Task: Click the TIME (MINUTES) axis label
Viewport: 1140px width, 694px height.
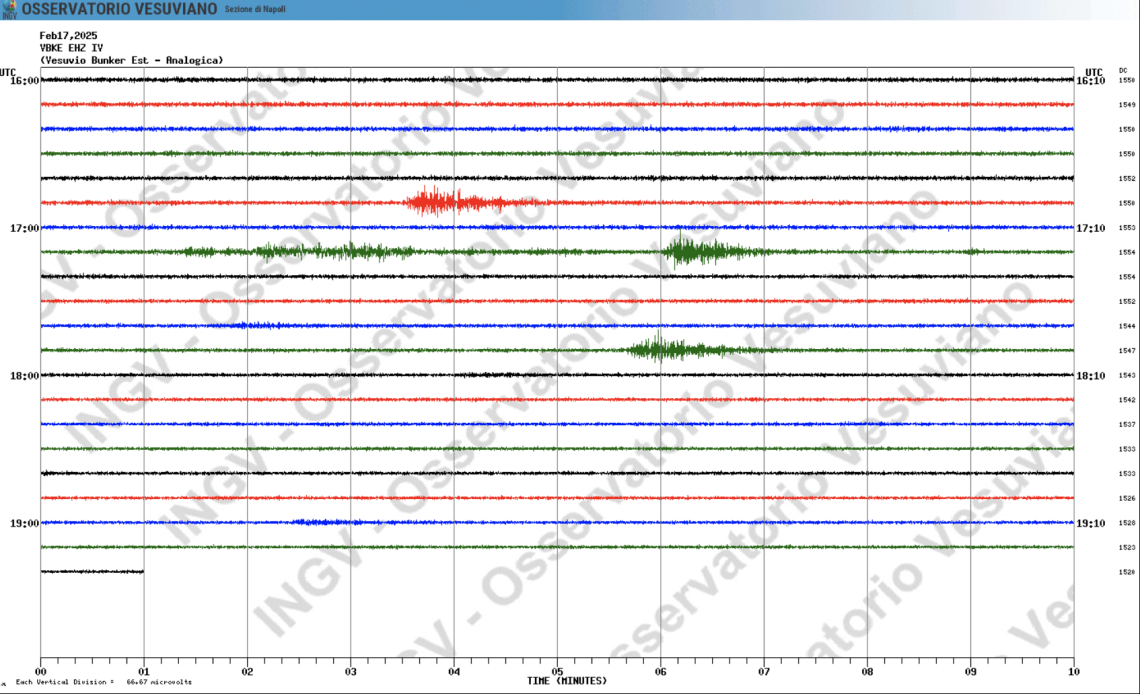Action: click(x=566, y=681)
